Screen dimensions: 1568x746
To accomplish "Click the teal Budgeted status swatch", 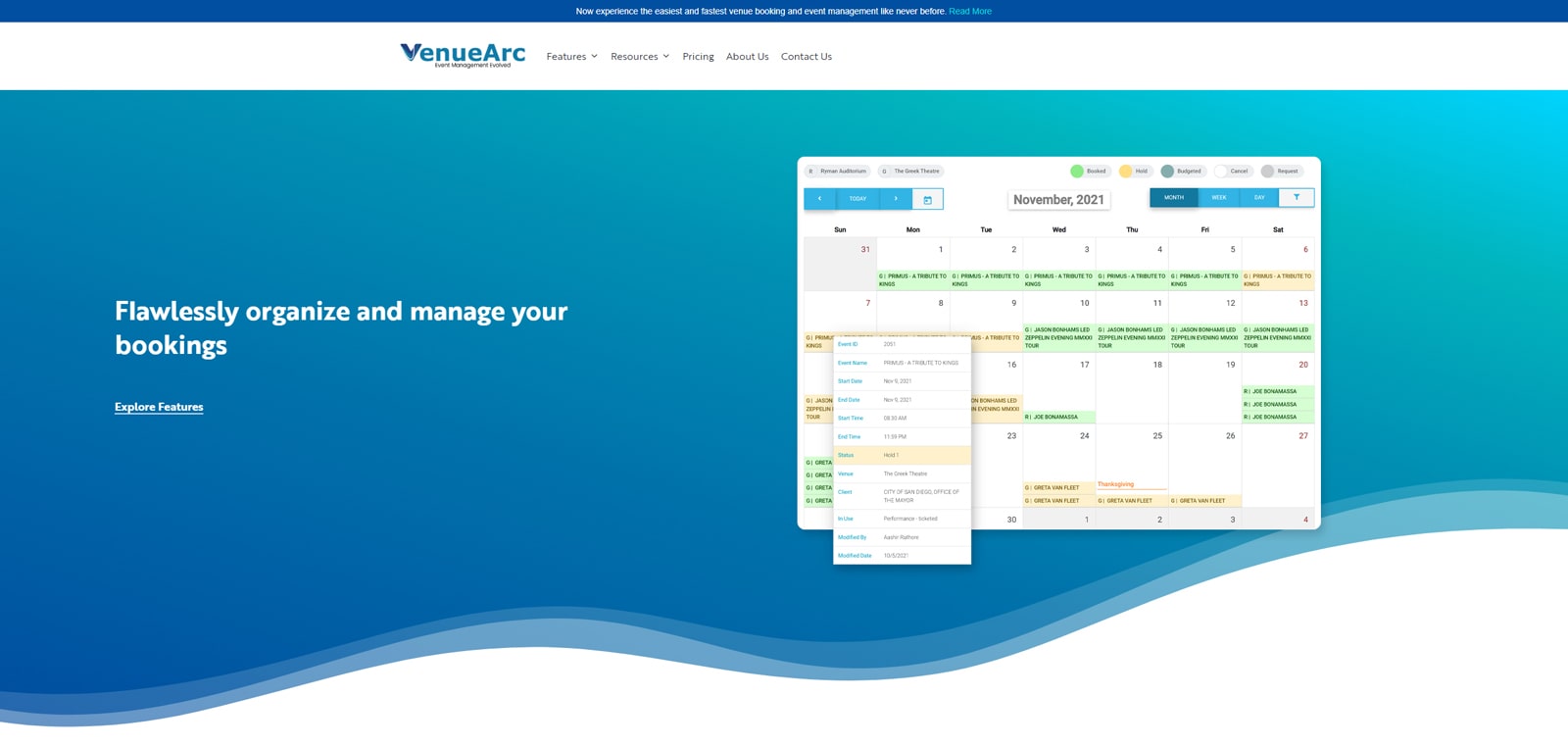I will tap(1167, 172).
